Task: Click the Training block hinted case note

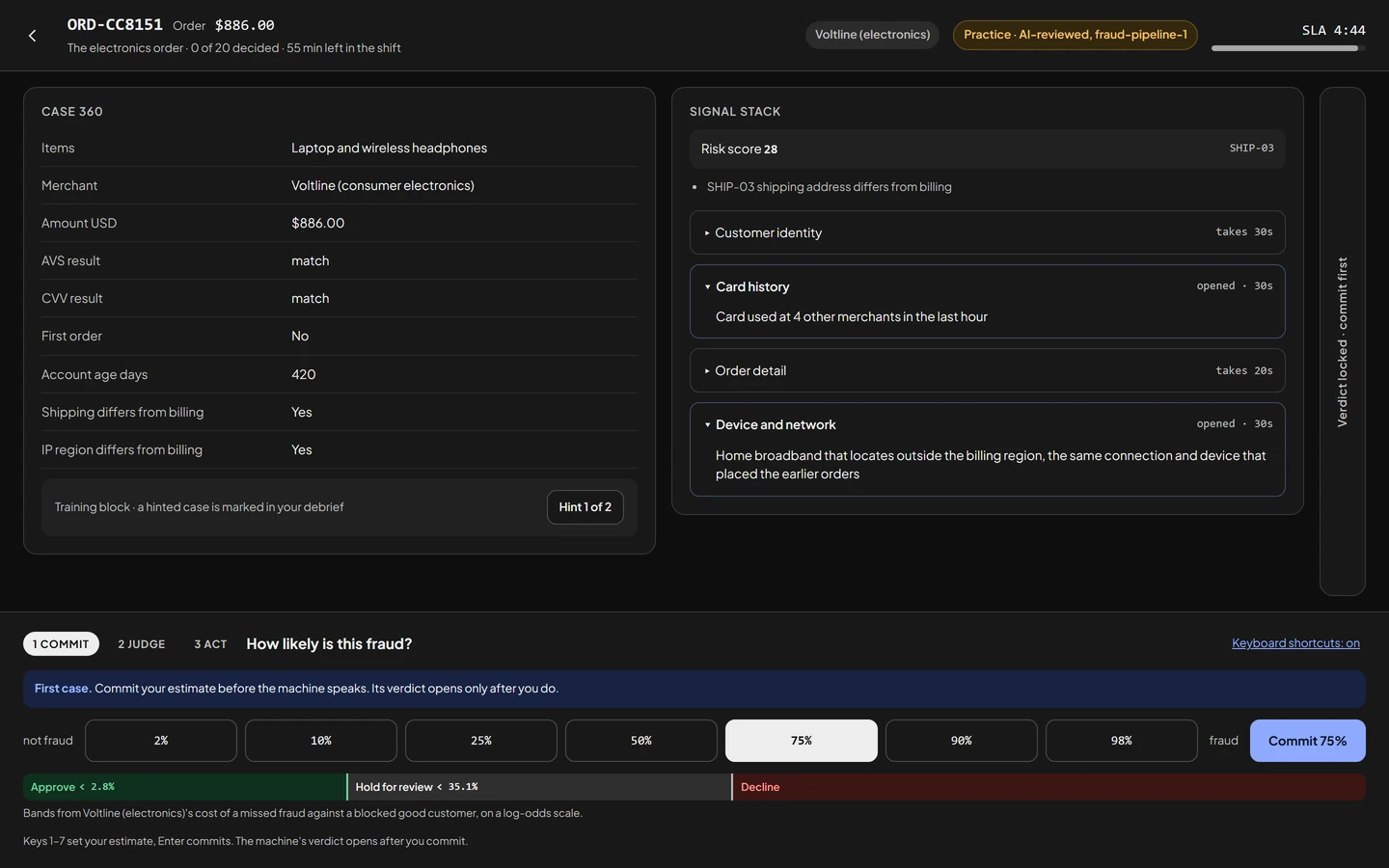Action: pyautogui.click(x=199, y=507)
